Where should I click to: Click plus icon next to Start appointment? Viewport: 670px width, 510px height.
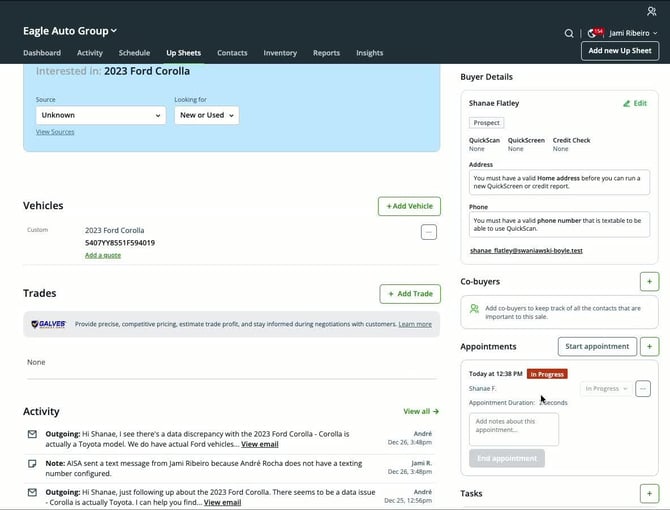pos(650,347)
